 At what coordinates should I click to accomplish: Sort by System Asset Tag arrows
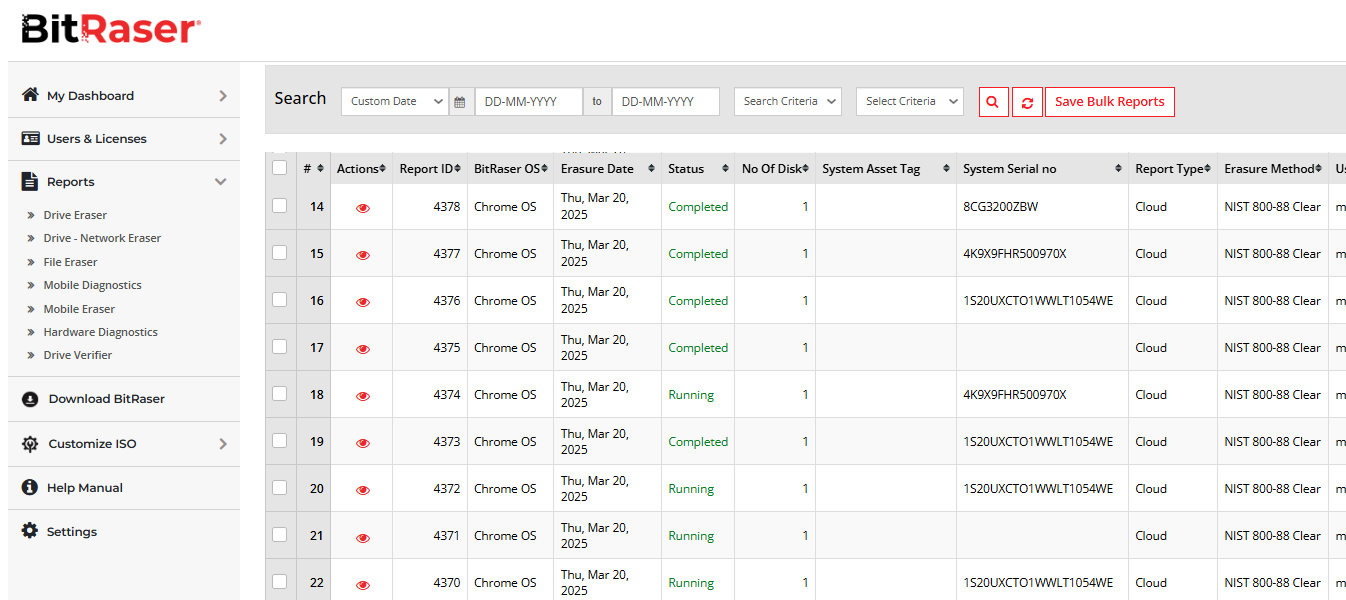pyautogui.click(x=946, y=169)
